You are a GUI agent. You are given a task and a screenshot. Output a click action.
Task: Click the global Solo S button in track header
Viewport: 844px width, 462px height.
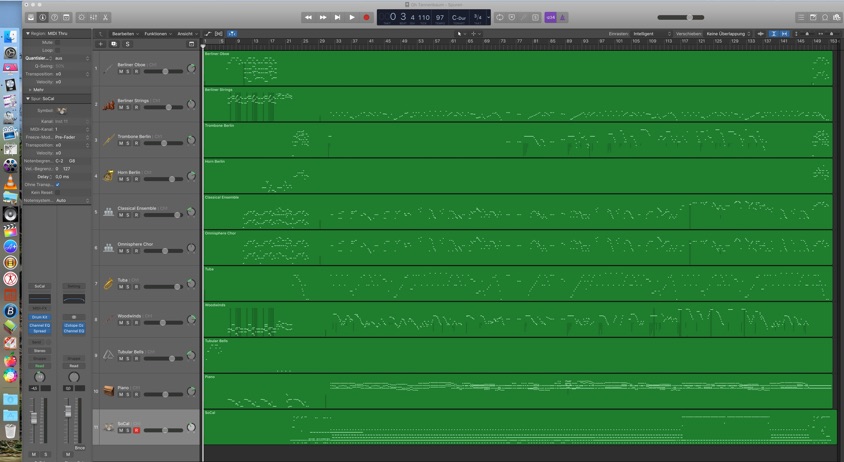(x=128, y=44)
